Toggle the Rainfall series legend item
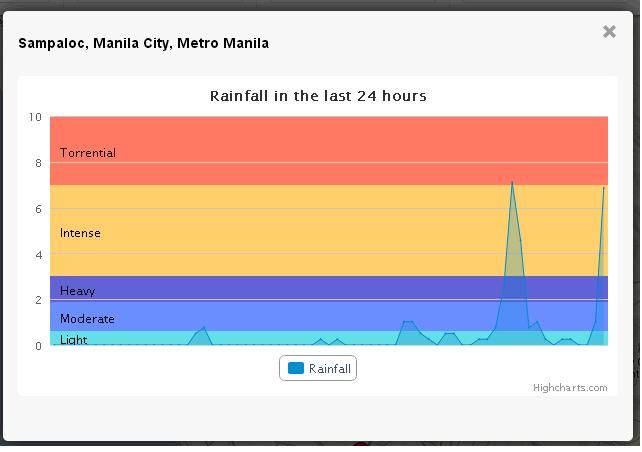 click(x=318, y=368)
